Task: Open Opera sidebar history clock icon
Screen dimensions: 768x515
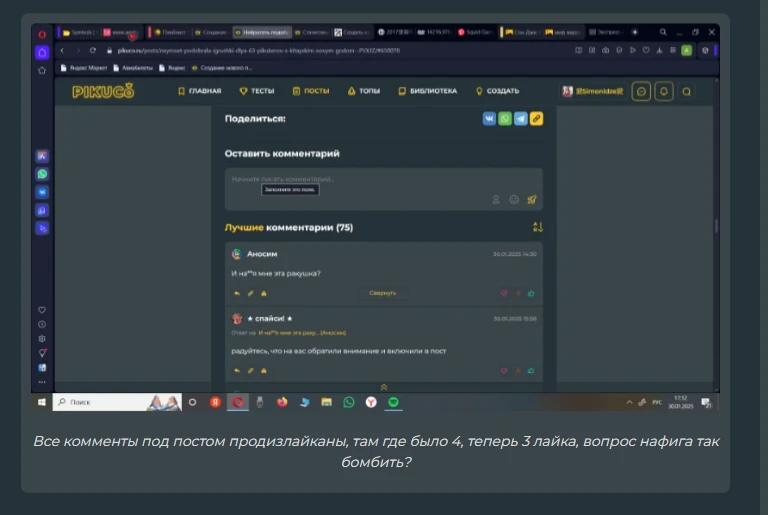Action: coord(42,324)
